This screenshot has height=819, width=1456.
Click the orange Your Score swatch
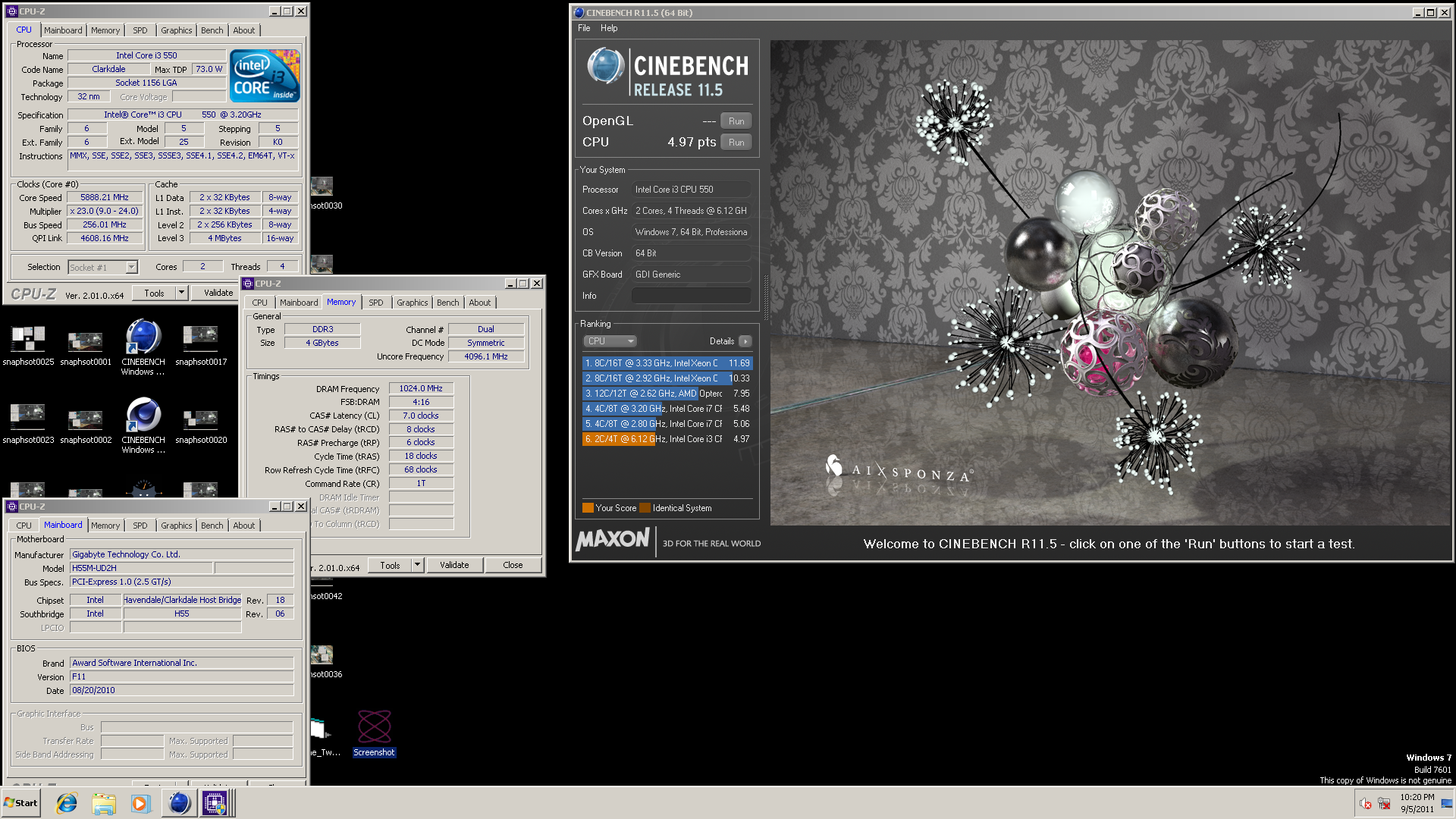coord(588,508)
